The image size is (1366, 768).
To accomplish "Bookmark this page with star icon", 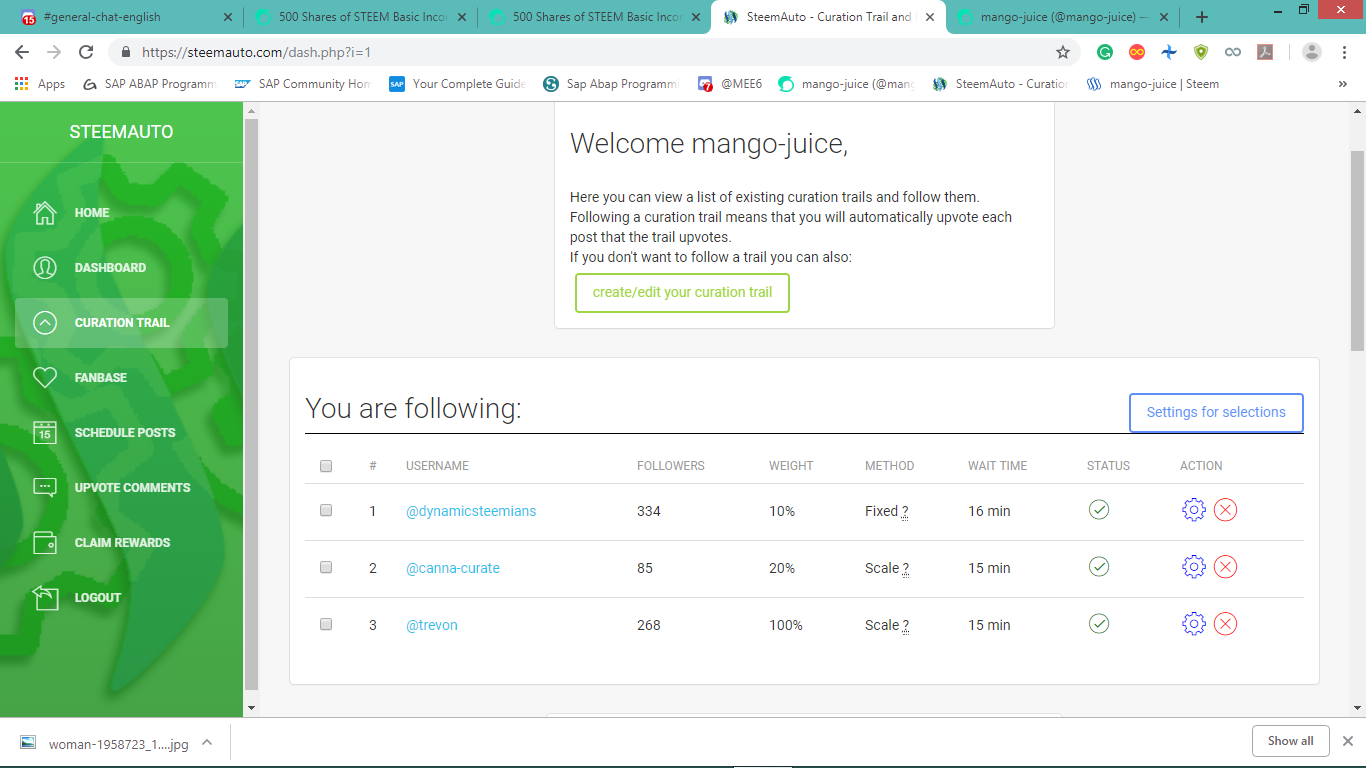I will 1063,52.
